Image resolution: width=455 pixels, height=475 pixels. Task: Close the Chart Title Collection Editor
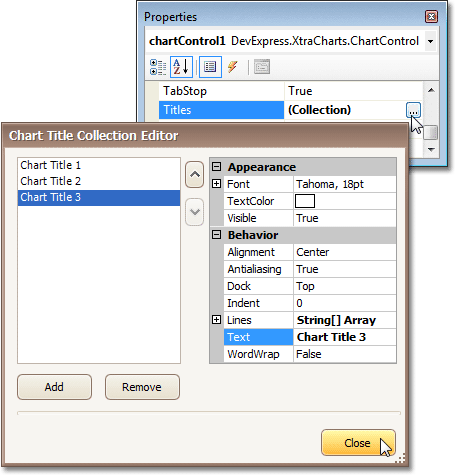[358, 443]
